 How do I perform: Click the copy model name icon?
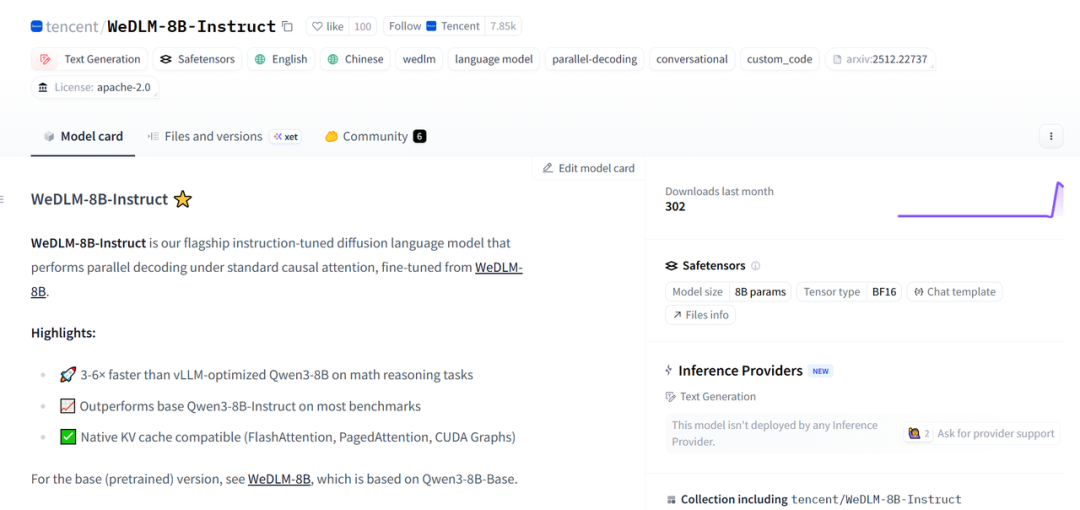(288, 26)
